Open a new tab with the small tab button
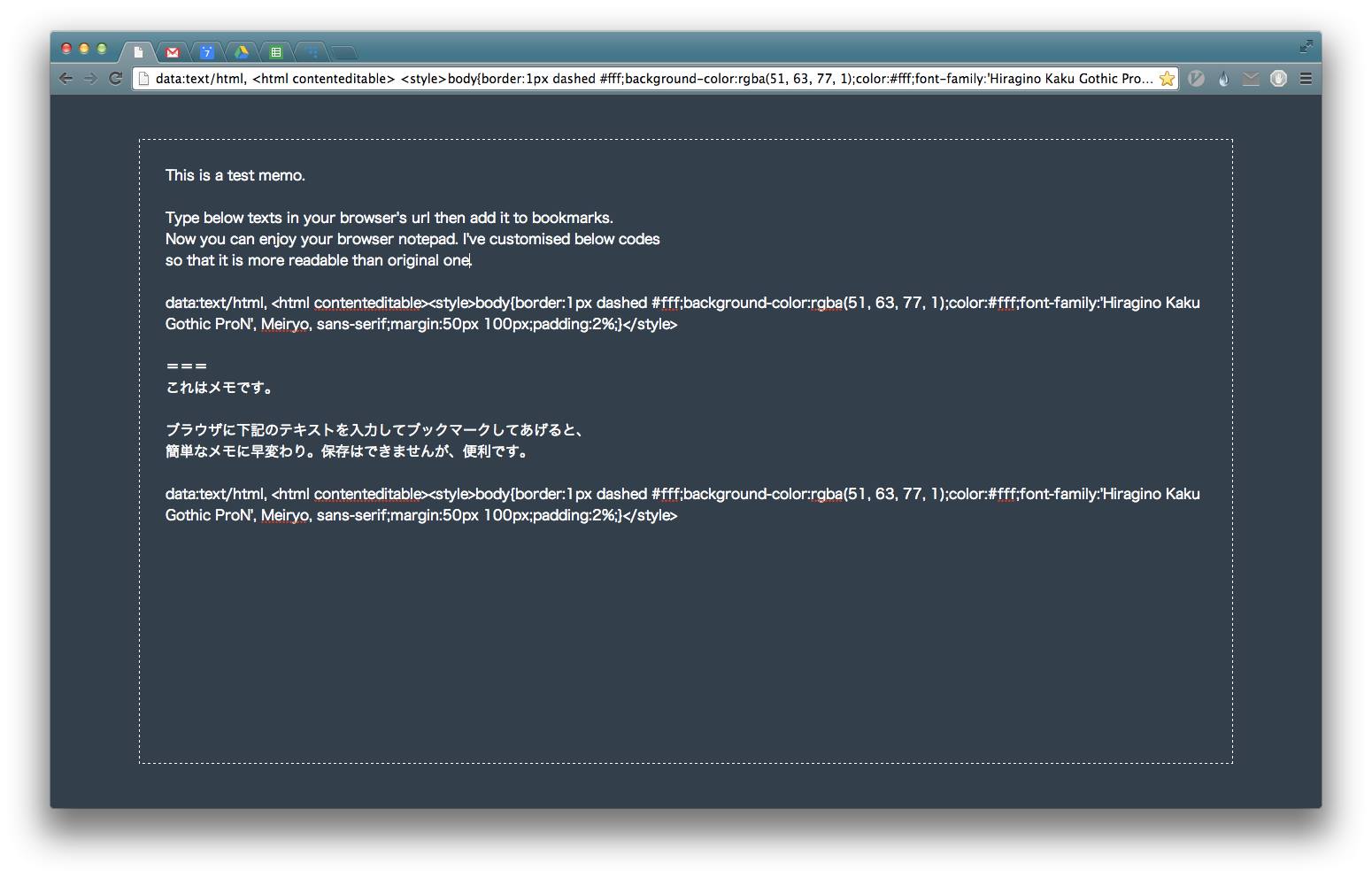1372x878 pixels. 344,53
